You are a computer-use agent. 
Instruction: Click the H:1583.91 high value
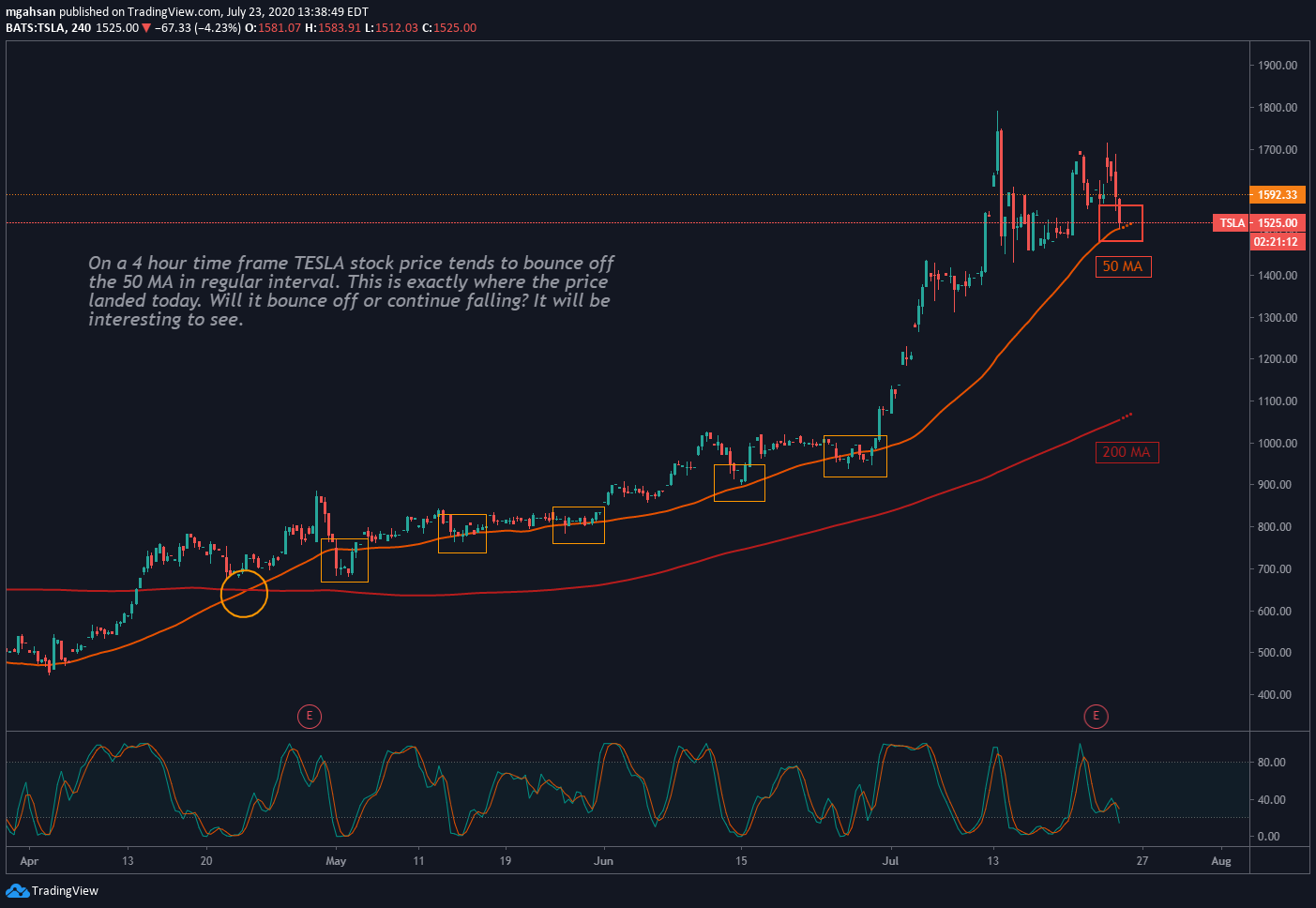pos(333,28)
